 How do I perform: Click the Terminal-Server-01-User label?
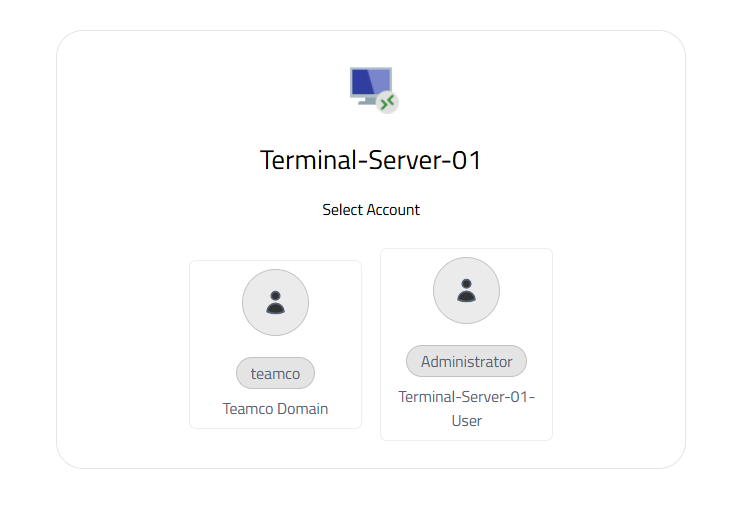[x=466, y=409]
